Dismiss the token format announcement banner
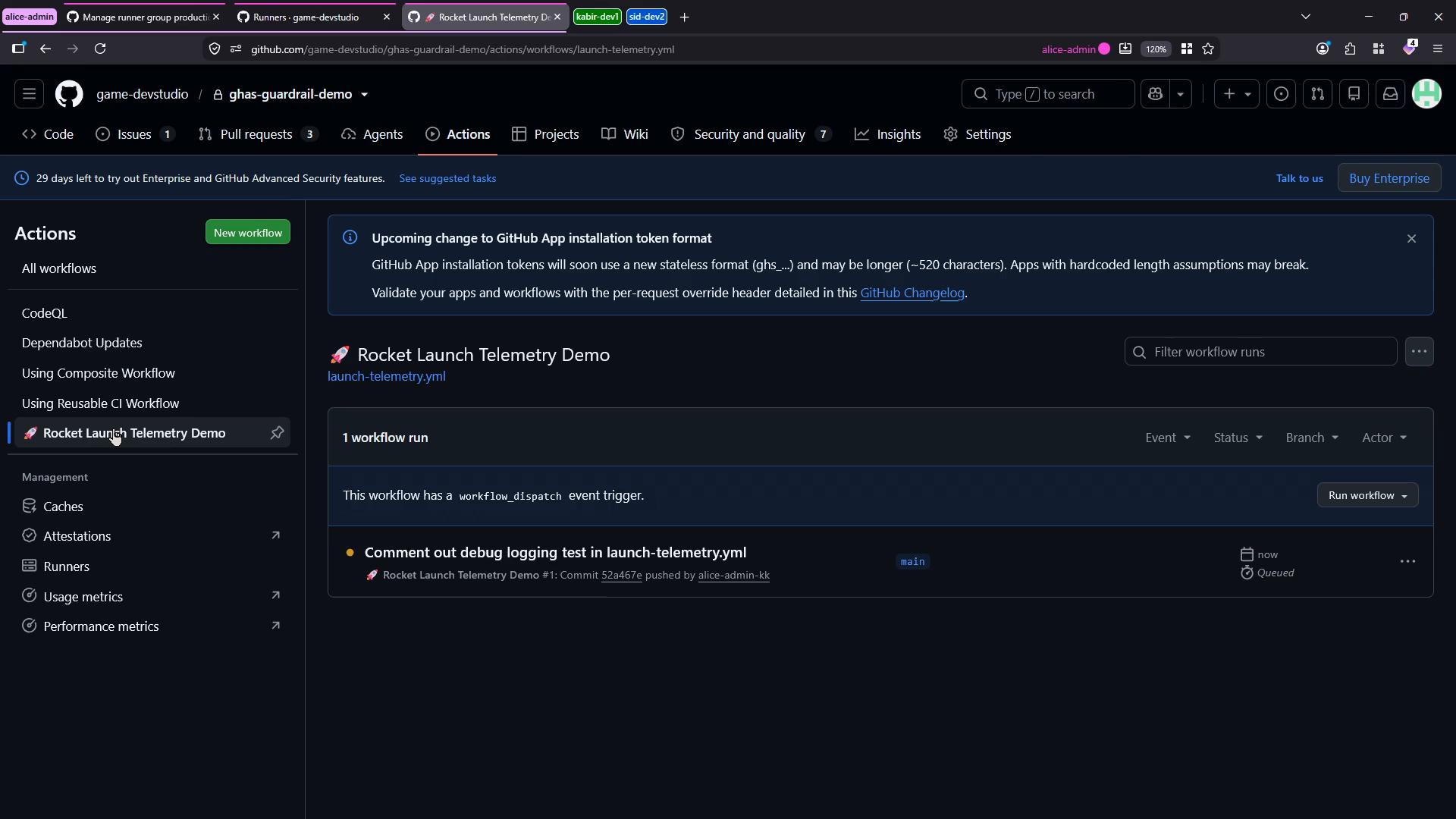The height and width of the screenshot is (819, 1456). point(1411,239)
